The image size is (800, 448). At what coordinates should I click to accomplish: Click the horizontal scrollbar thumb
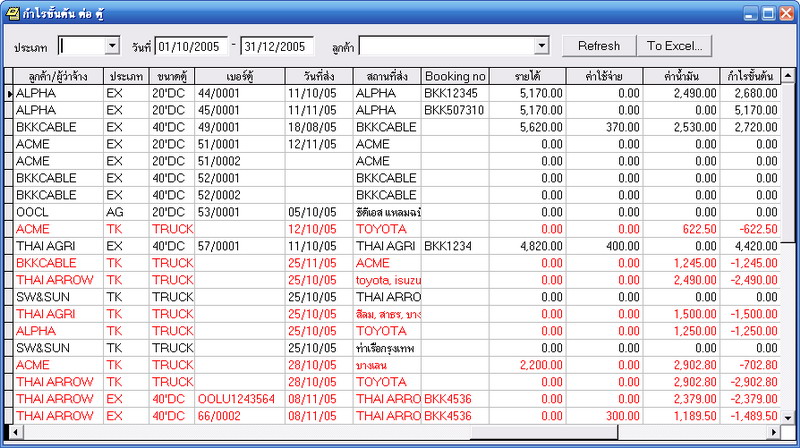point(544,432)
